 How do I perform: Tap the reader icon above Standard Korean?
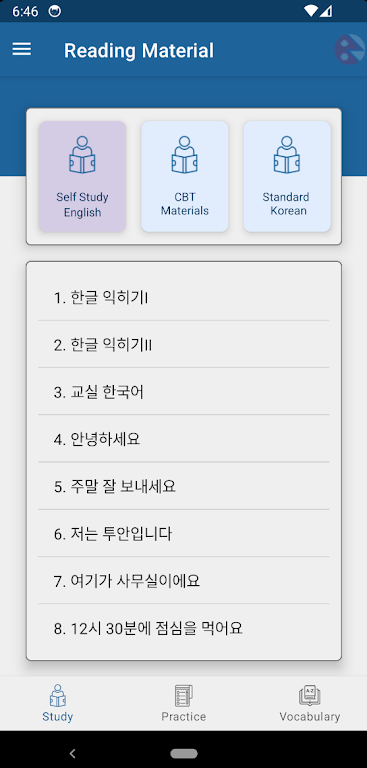(x=287, y=155)
